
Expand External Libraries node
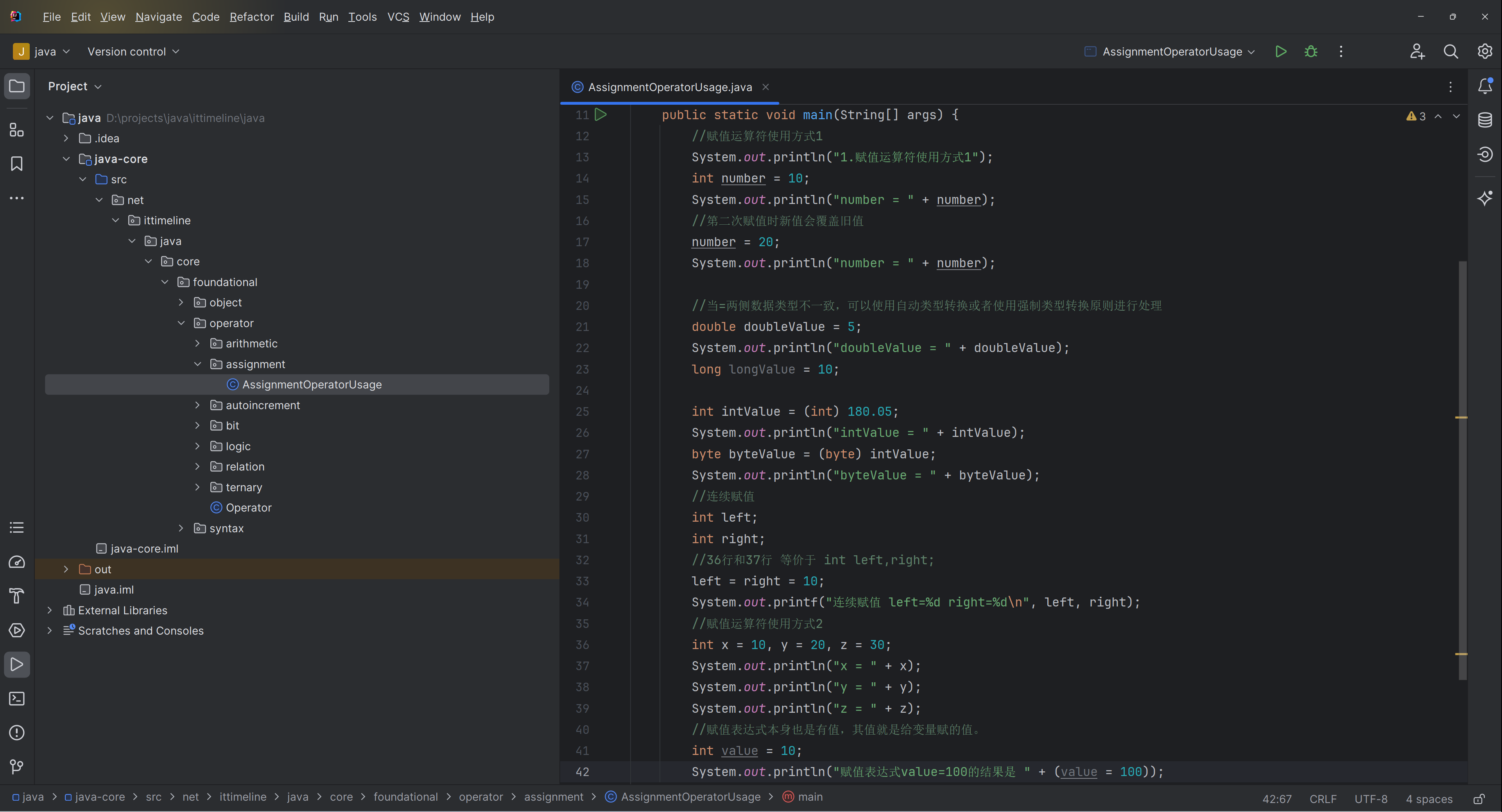pyautogui.click(x=50, y=610)
